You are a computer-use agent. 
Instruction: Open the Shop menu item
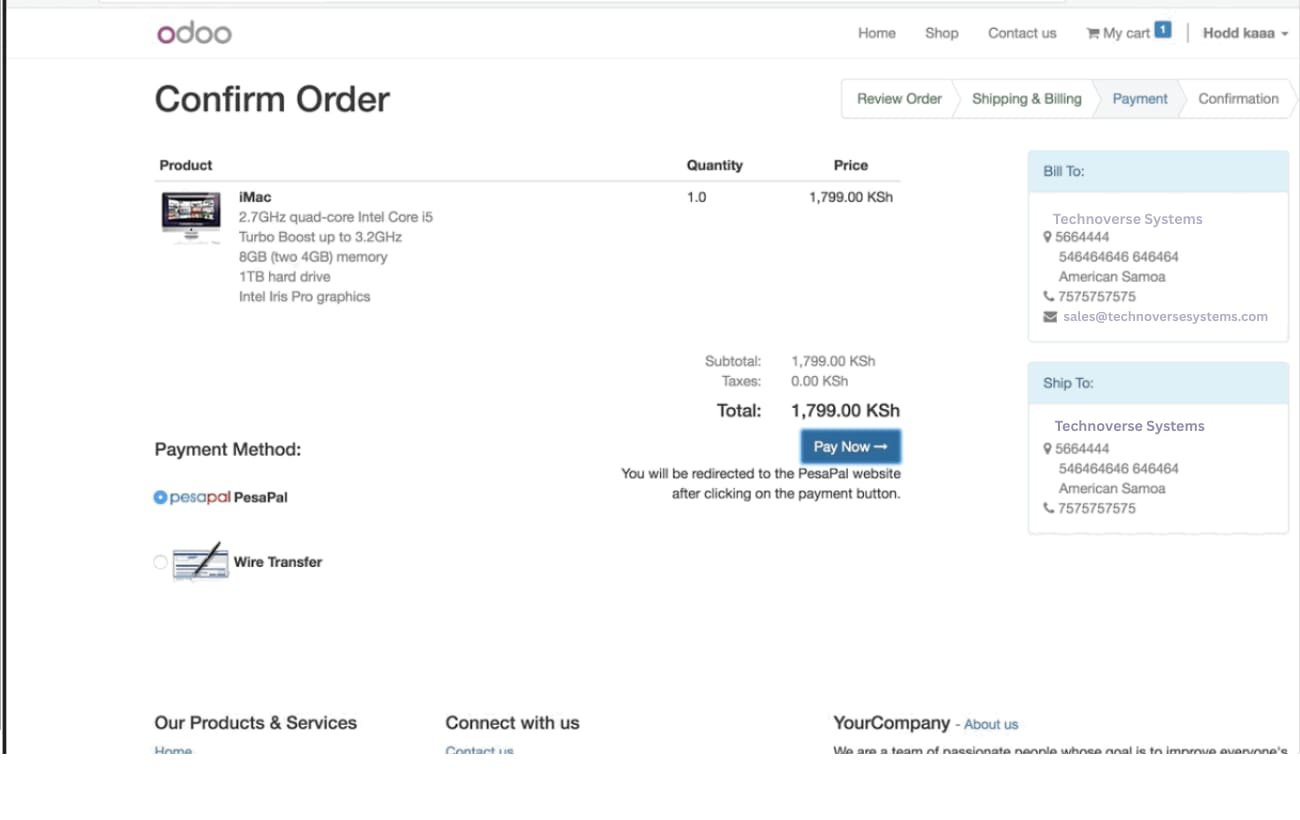[942, 33]
